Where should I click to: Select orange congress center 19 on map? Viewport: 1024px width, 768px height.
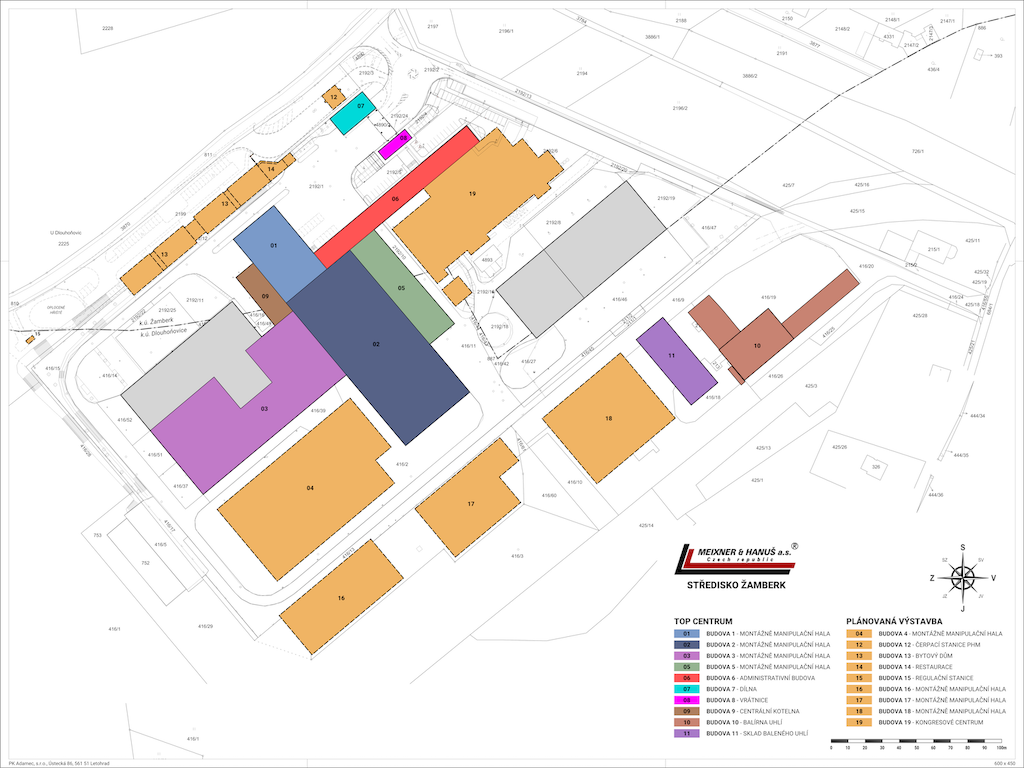point(472,195)
